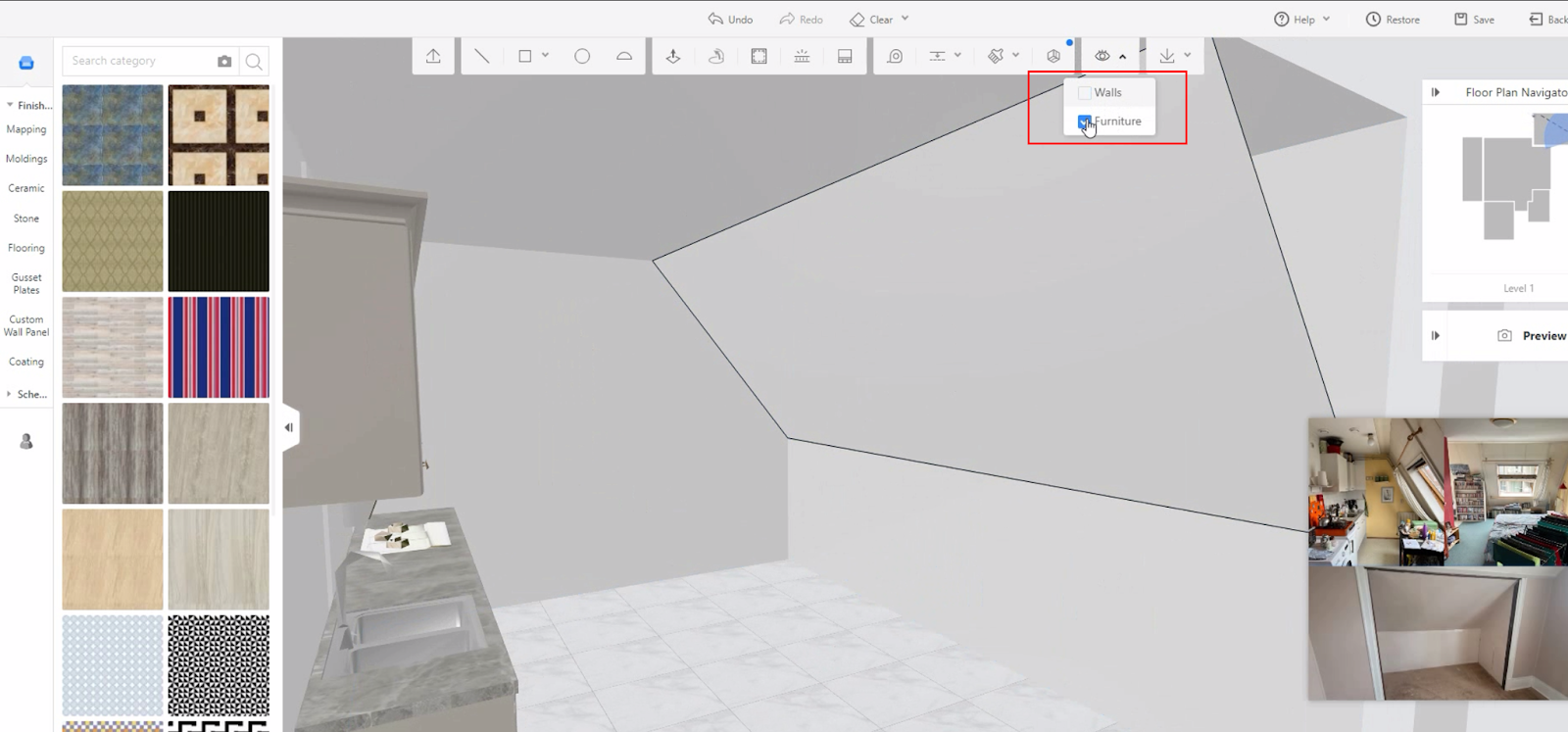Select the beige square tile material
Image resolution: width=1568 pixels, height=732 pixels.
219,135
